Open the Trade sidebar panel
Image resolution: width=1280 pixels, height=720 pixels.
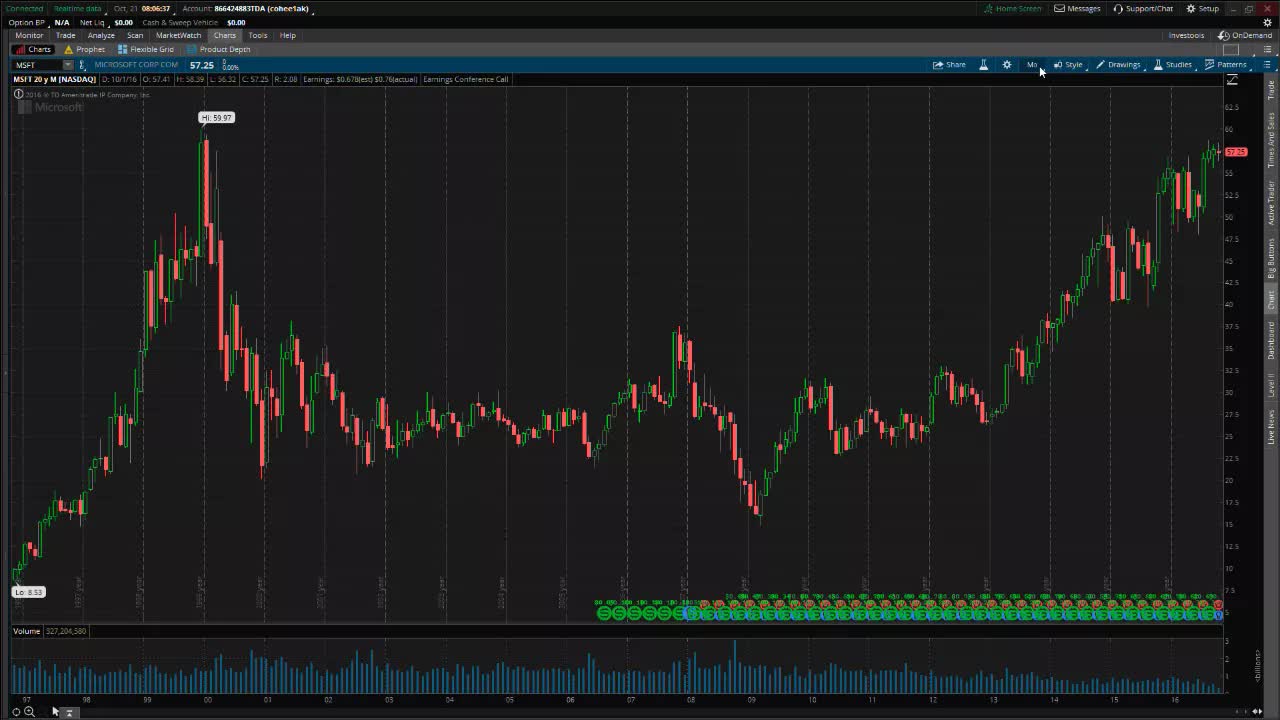tap(1271, 90)
